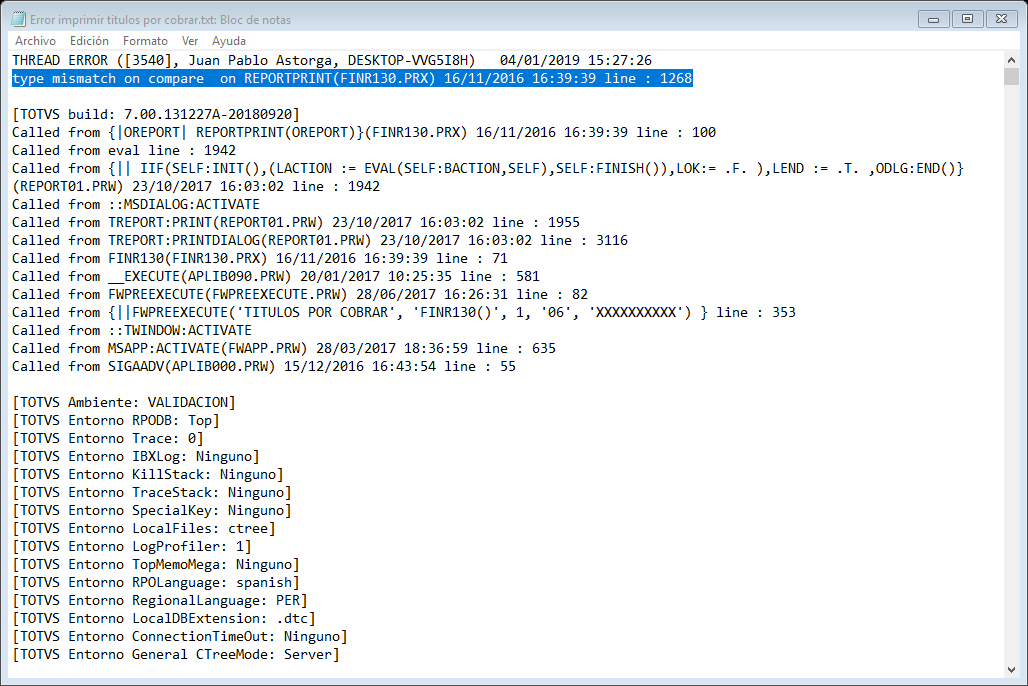Click the highlighted 'type mismatch on compare' line
Viewport: 1028px width, 686px height.
click(x=352, y=79)
